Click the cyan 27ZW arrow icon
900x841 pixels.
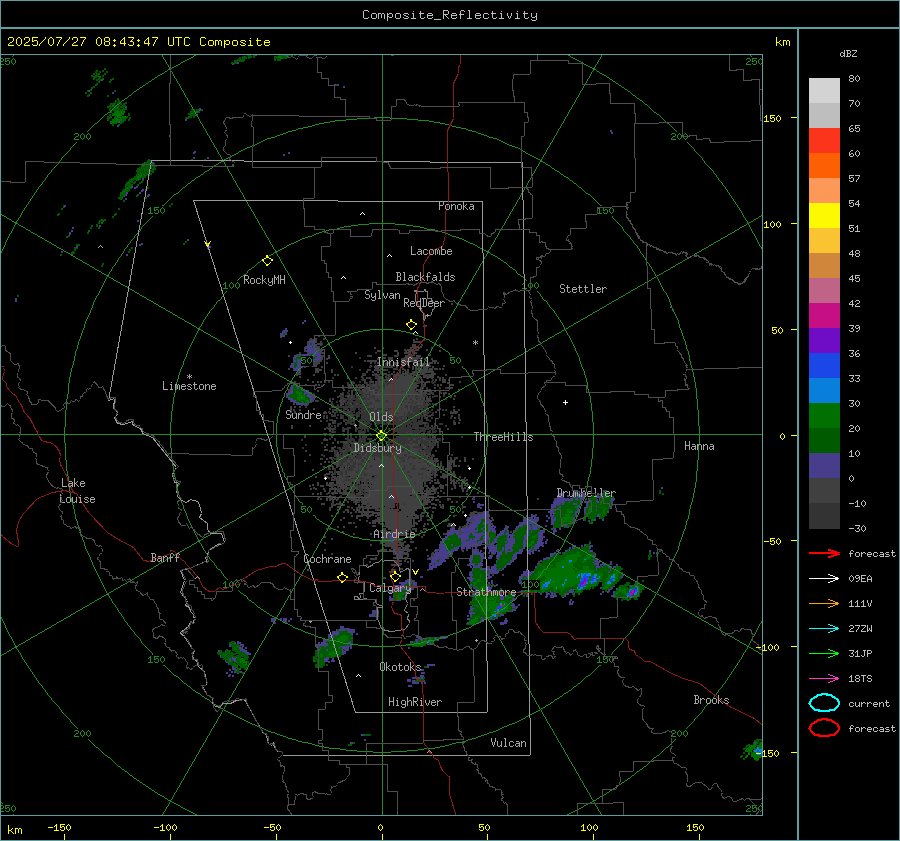pyautogui.click(x=824, y=629)
